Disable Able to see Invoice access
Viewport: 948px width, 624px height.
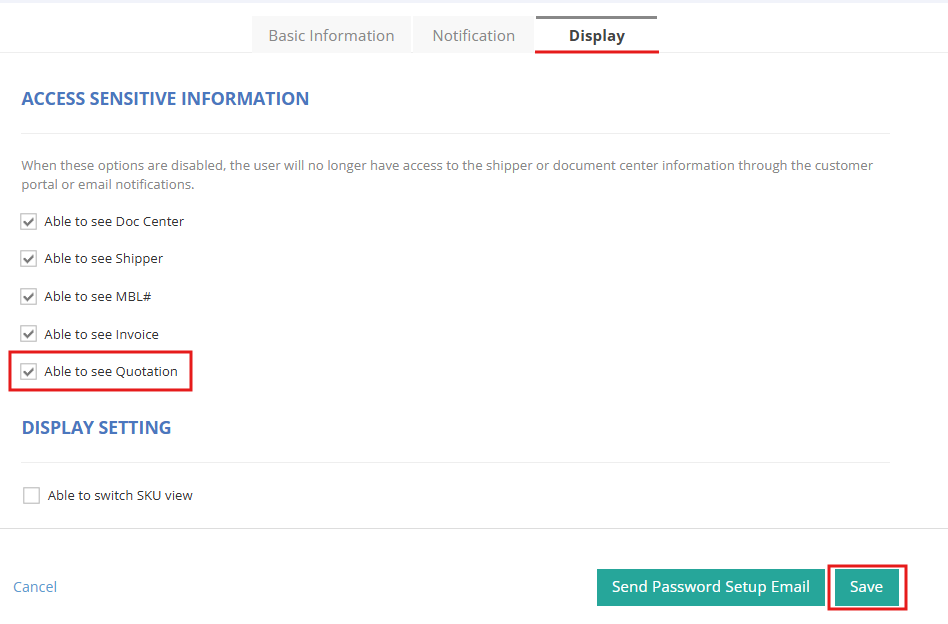(x=29, y=333)
